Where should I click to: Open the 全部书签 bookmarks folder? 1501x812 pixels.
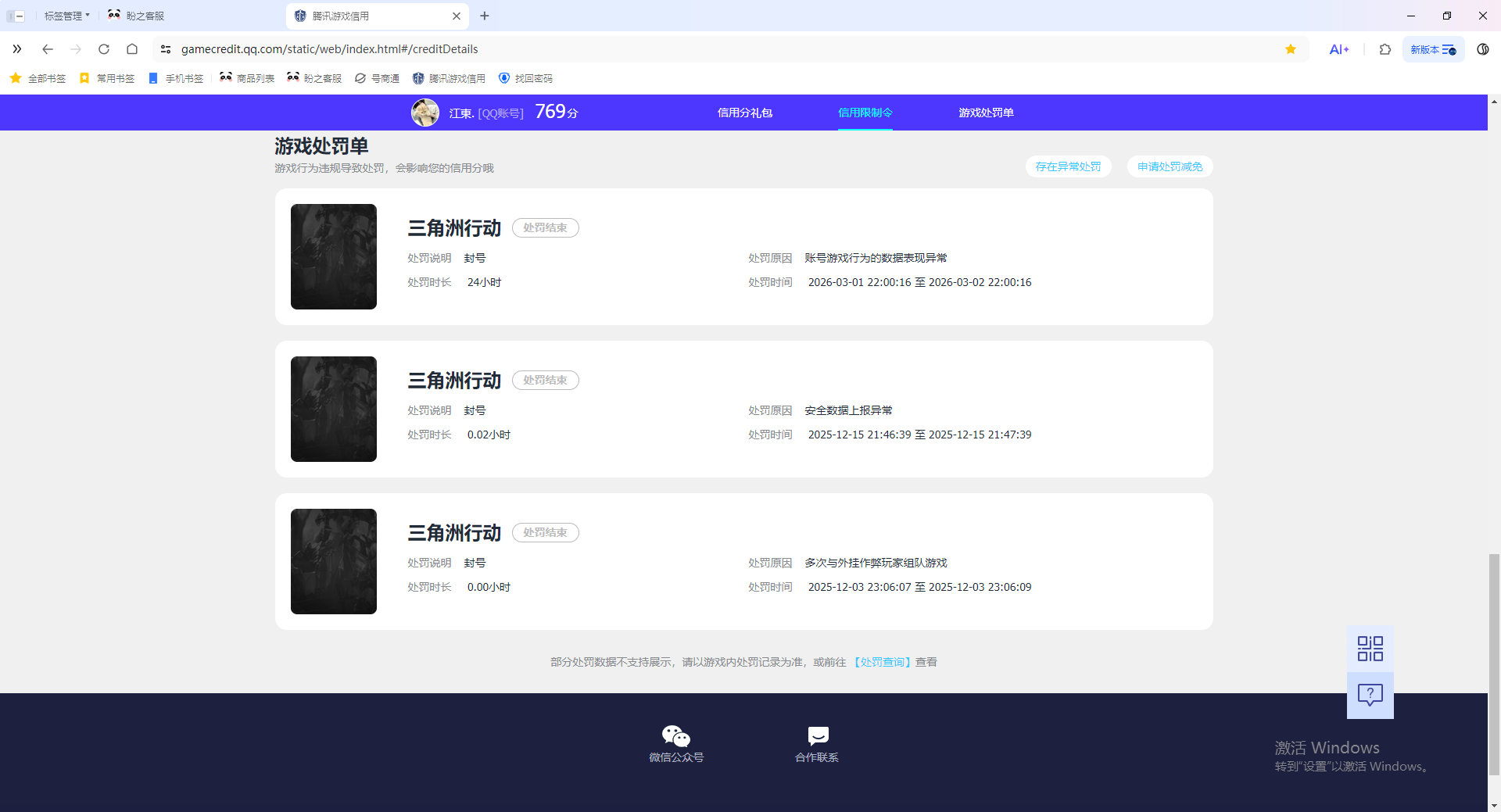(38, 78)
